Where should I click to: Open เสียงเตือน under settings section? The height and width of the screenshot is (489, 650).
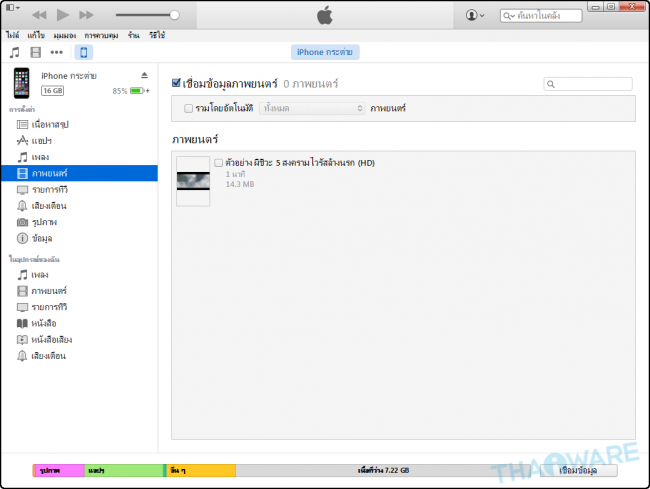tap(79, 206)
